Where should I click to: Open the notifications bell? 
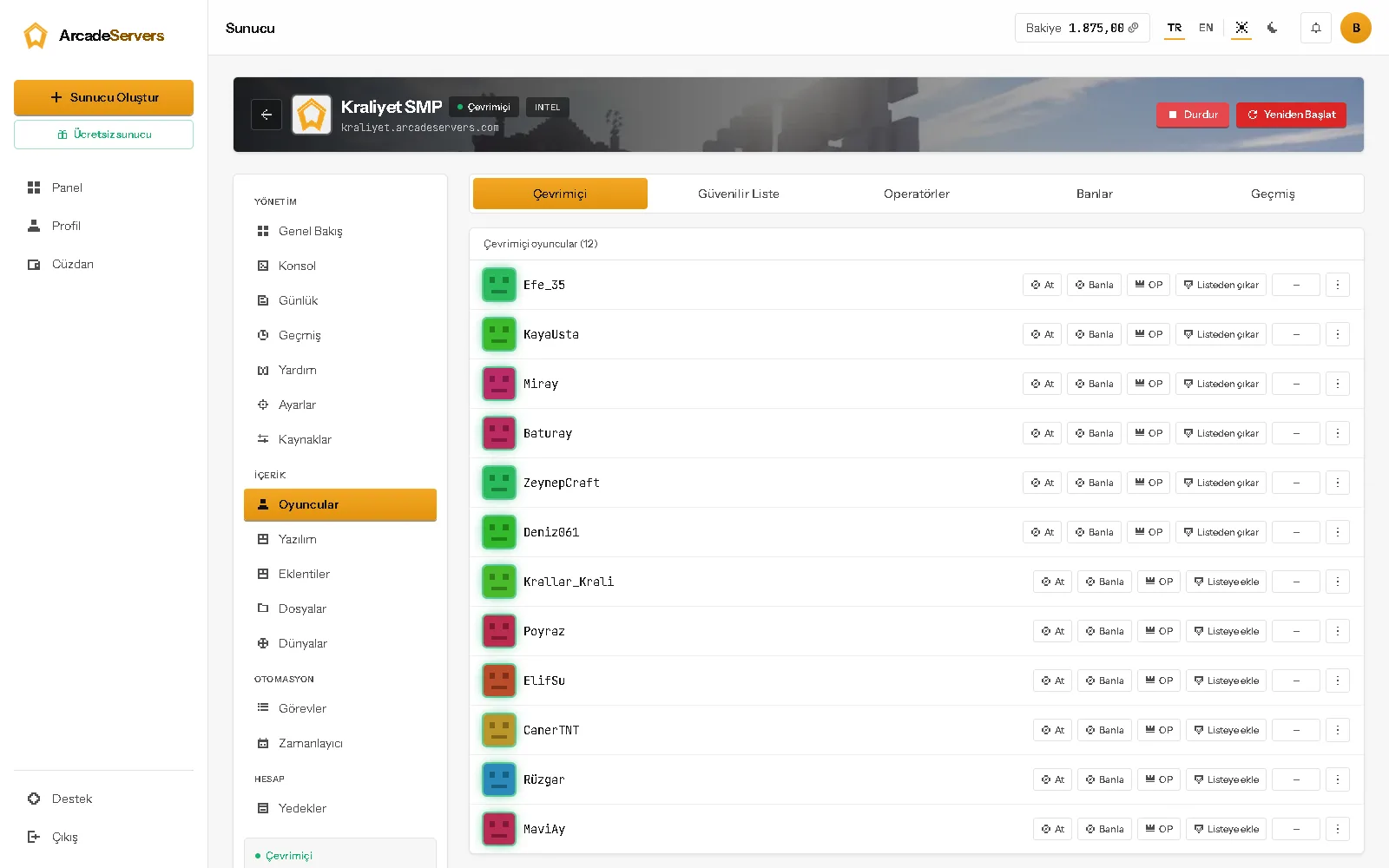1316,28
